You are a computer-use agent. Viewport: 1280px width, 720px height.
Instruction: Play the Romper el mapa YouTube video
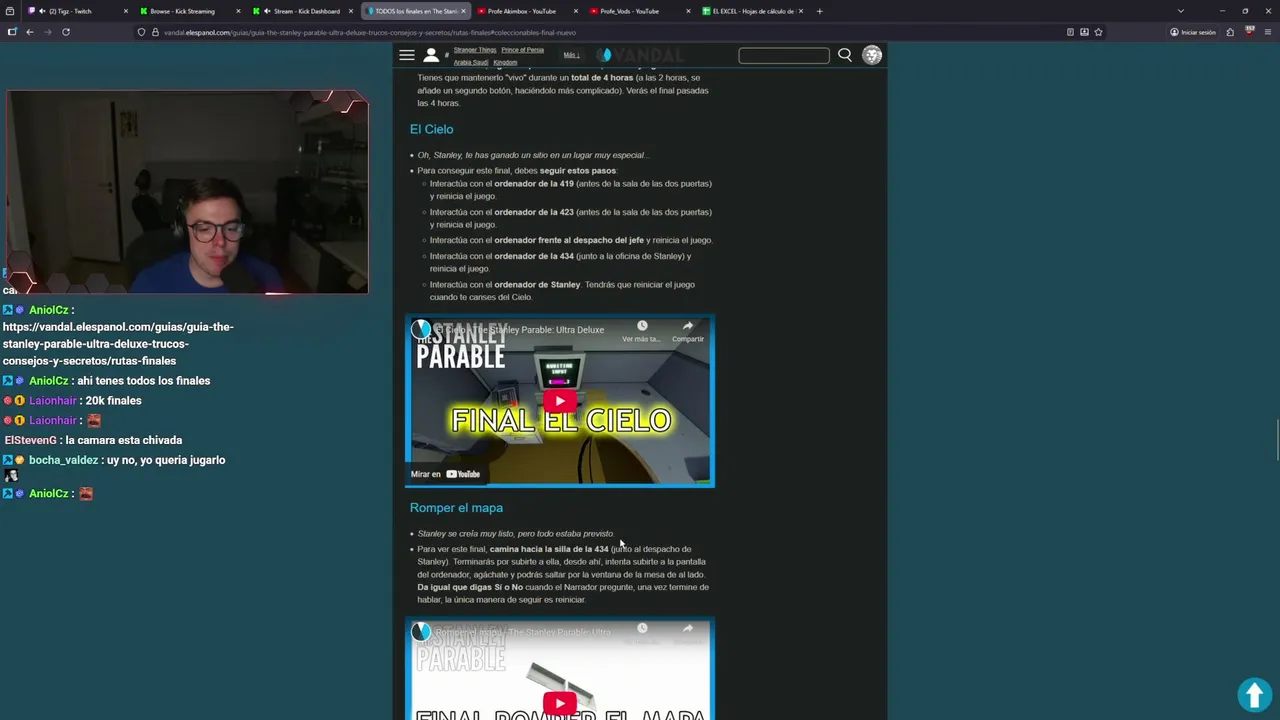click(560, 702)
